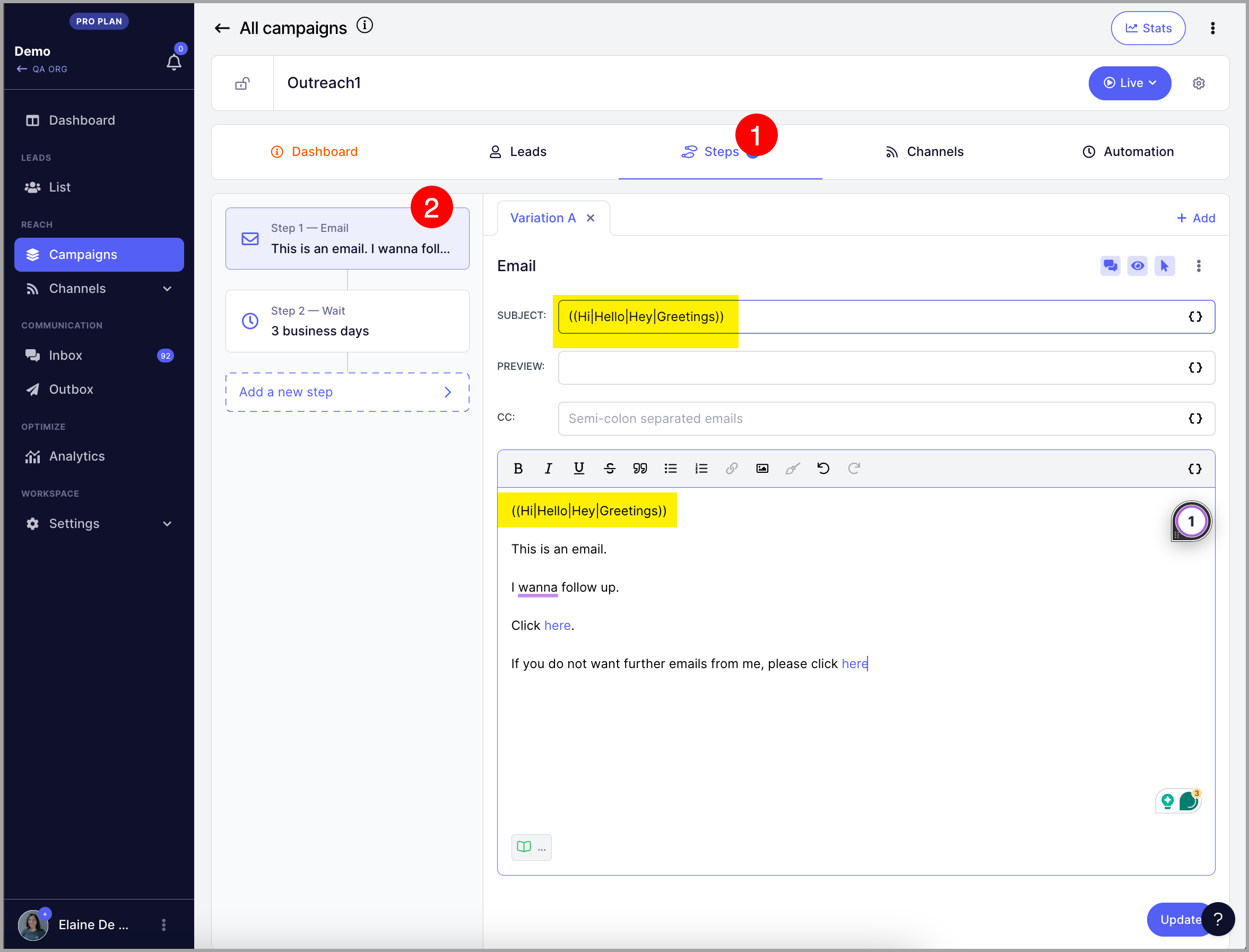Open the Outbox page
The width and height of the screenshot is (1249, 952).
click(x=99, y=390)
